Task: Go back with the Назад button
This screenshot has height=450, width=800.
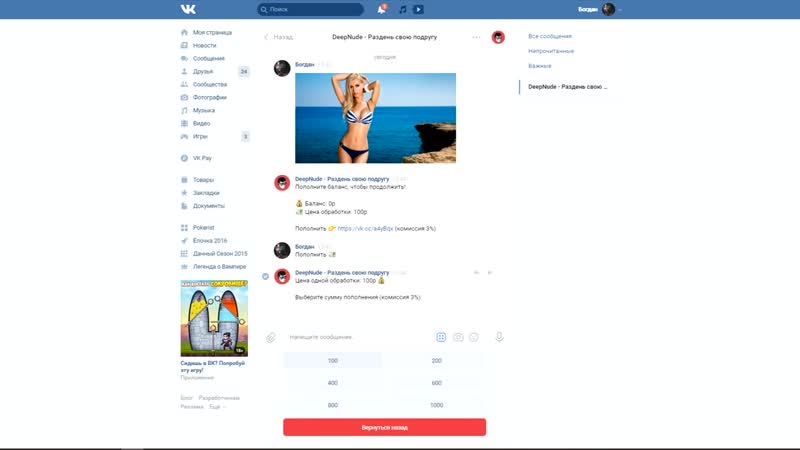Action: point(279,37)
